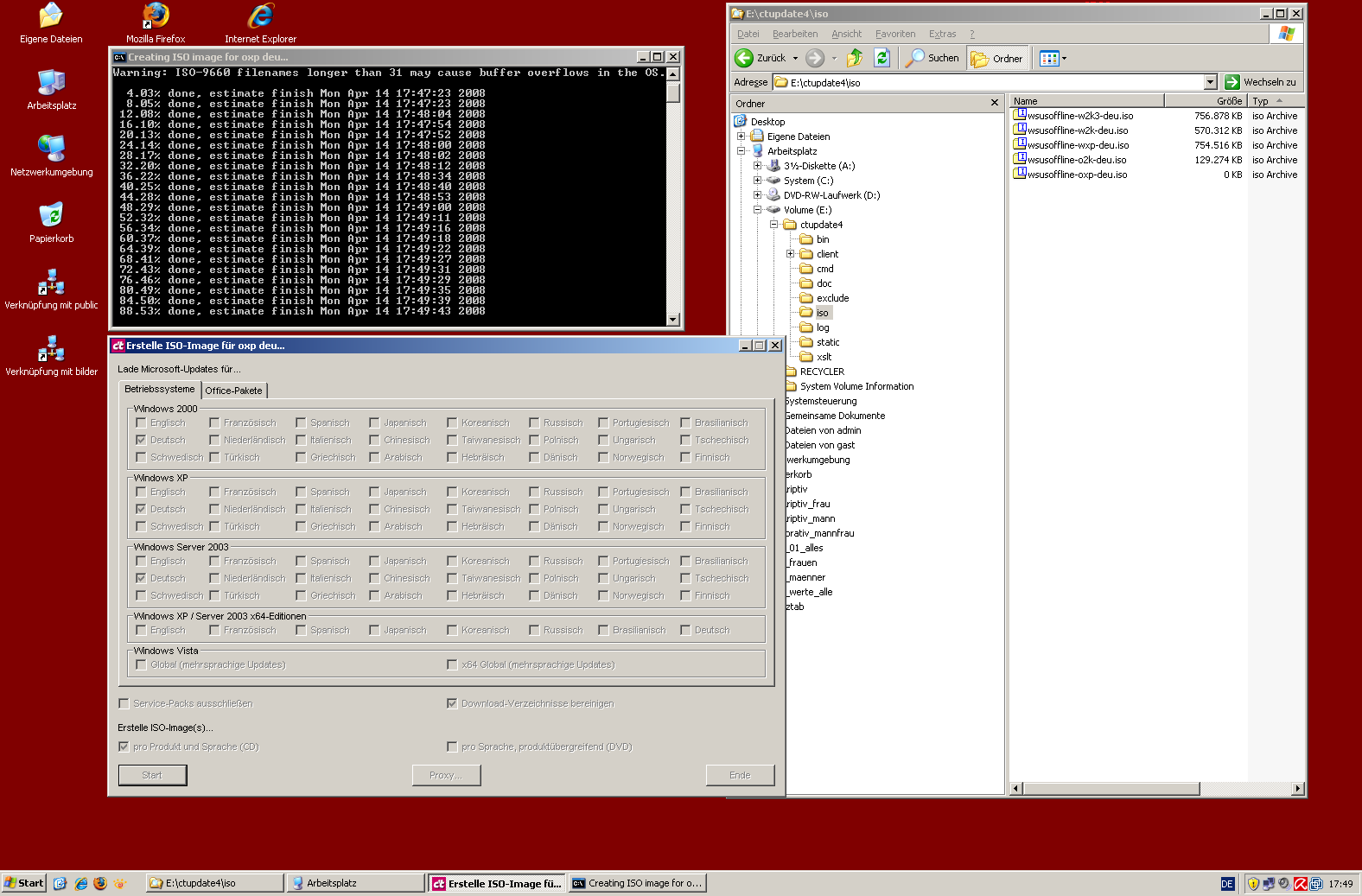Close the Ordner folder pane
The height and width of the screenshot is (896, 1362).
(x=994, y=103)
